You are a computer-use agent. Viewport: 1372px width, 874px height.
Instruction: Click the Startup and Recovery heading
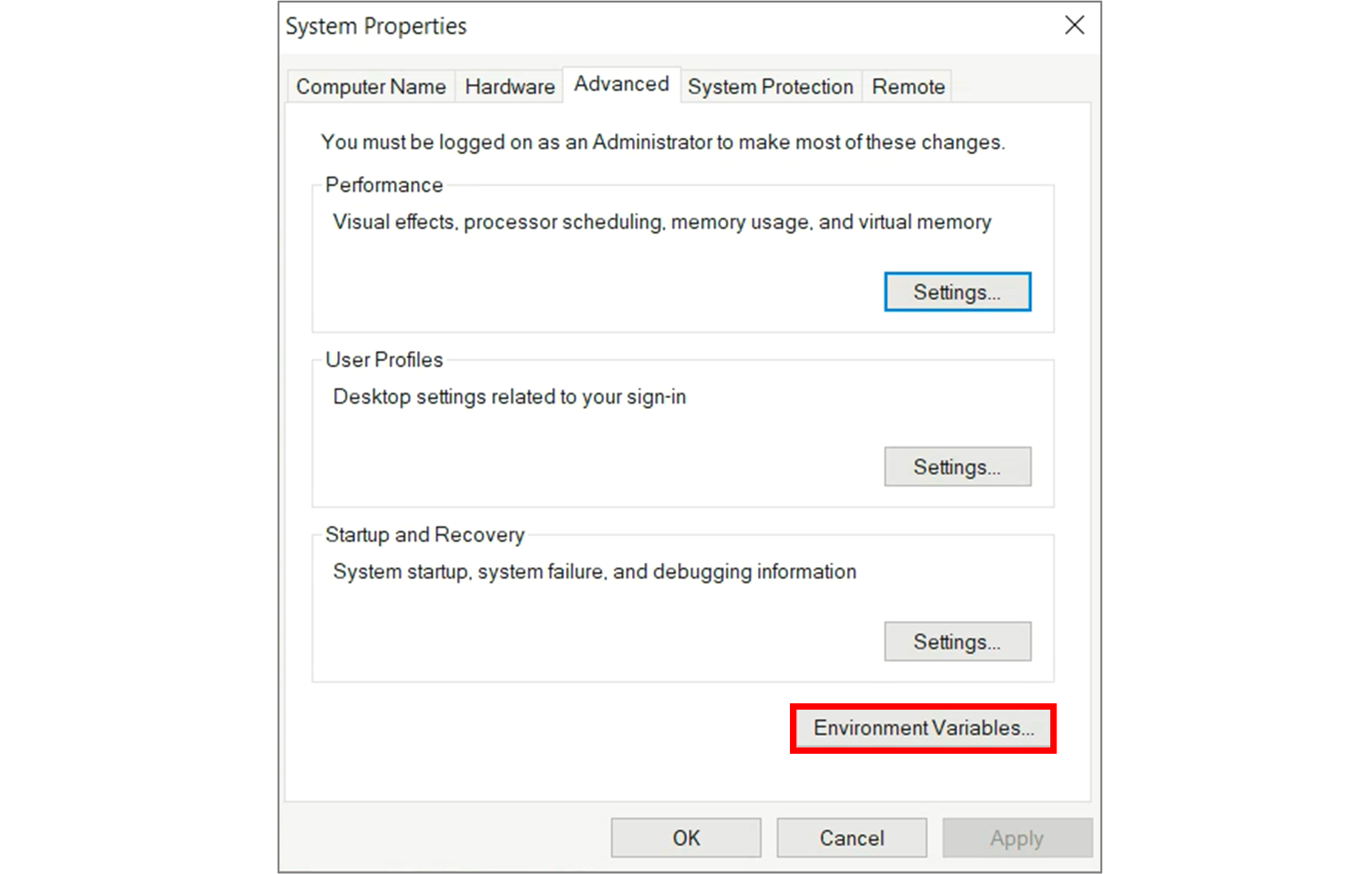tap(425, 535)
